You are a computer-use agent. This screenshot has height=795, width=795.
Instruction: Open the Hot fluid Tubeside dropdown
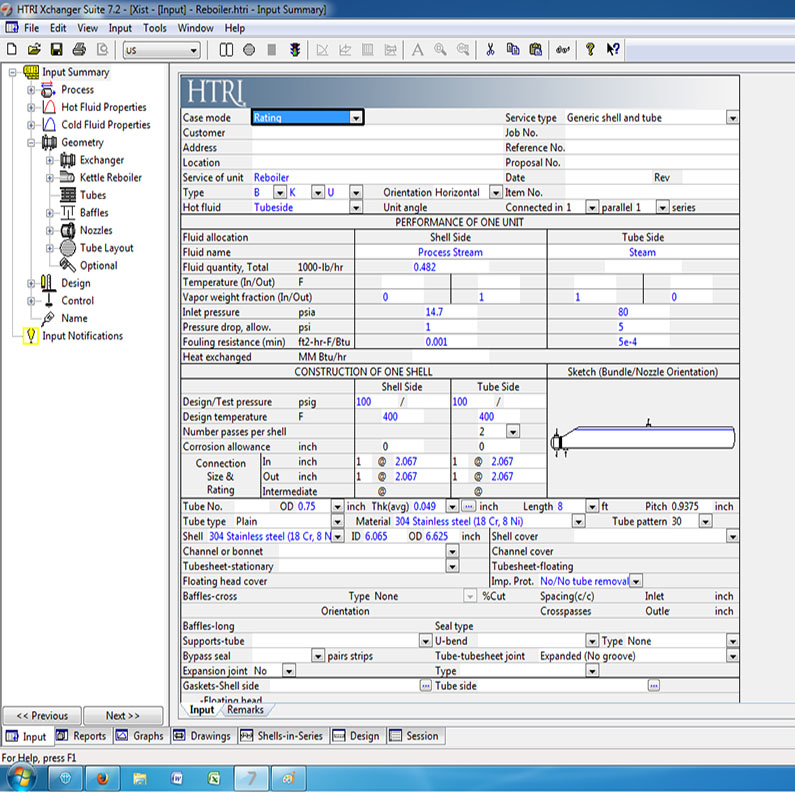[356, 208]
